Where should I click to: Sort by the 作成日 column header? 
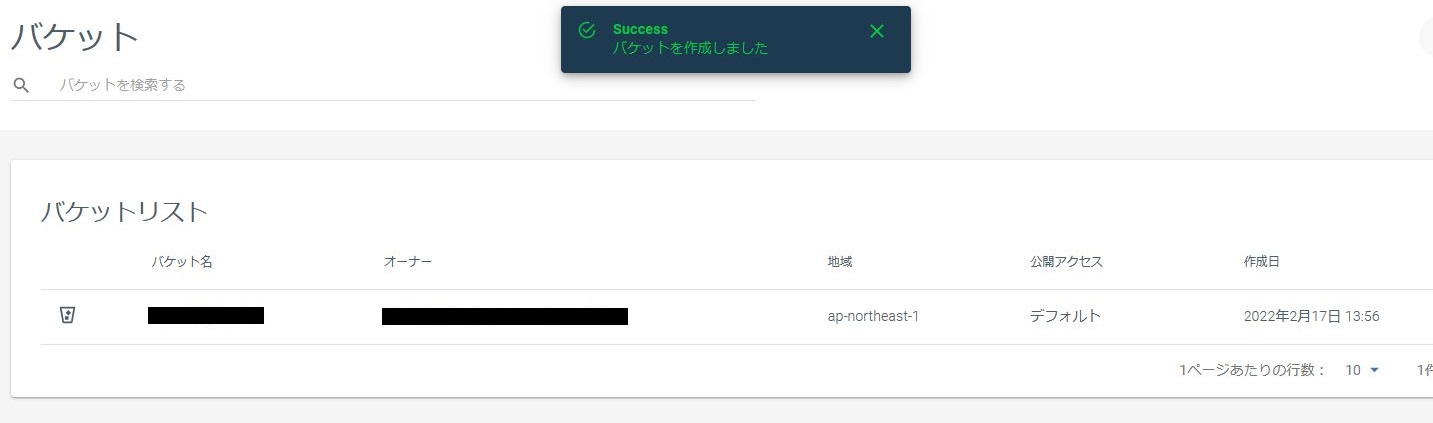(1262, 262)
